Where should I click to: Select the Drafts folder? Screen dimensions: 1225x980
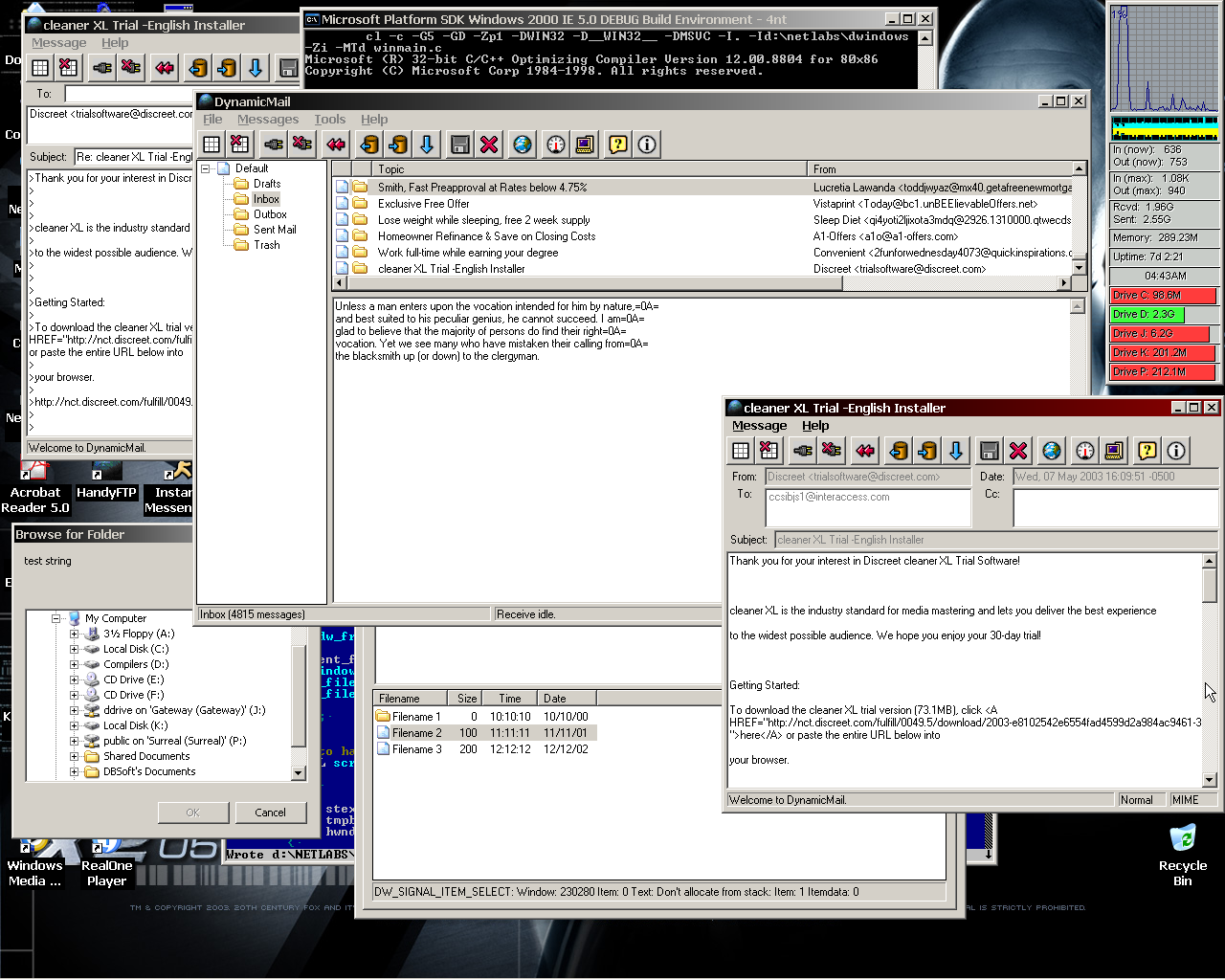[267, 184]
